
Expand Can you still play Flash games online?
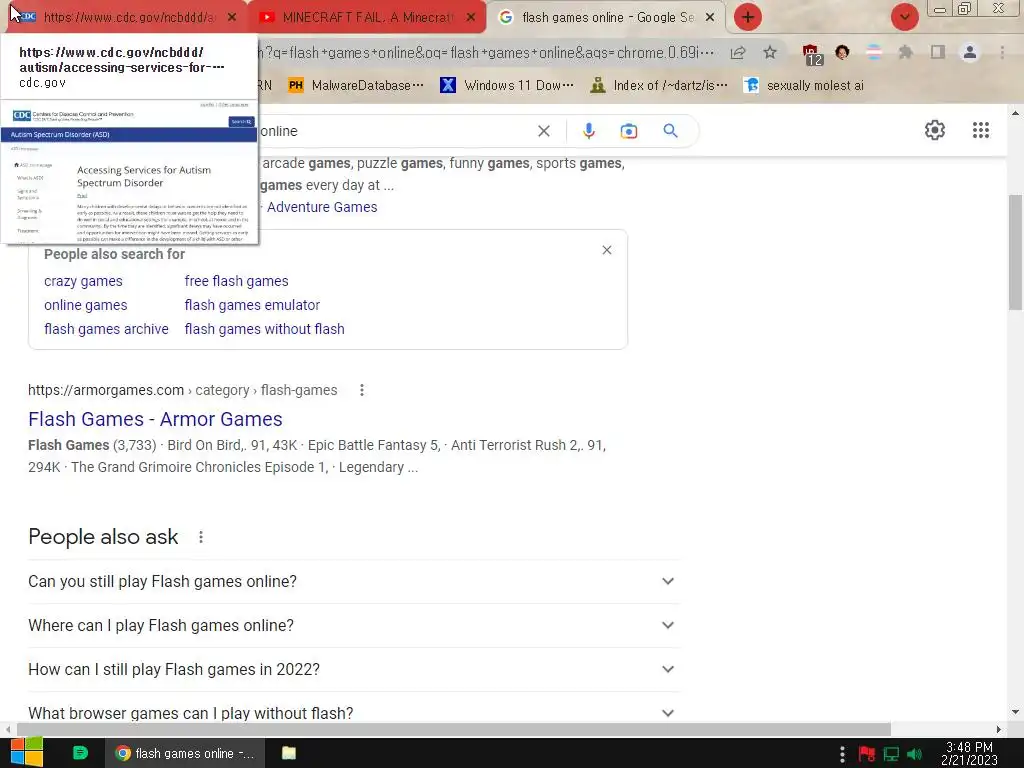[353, 581]
